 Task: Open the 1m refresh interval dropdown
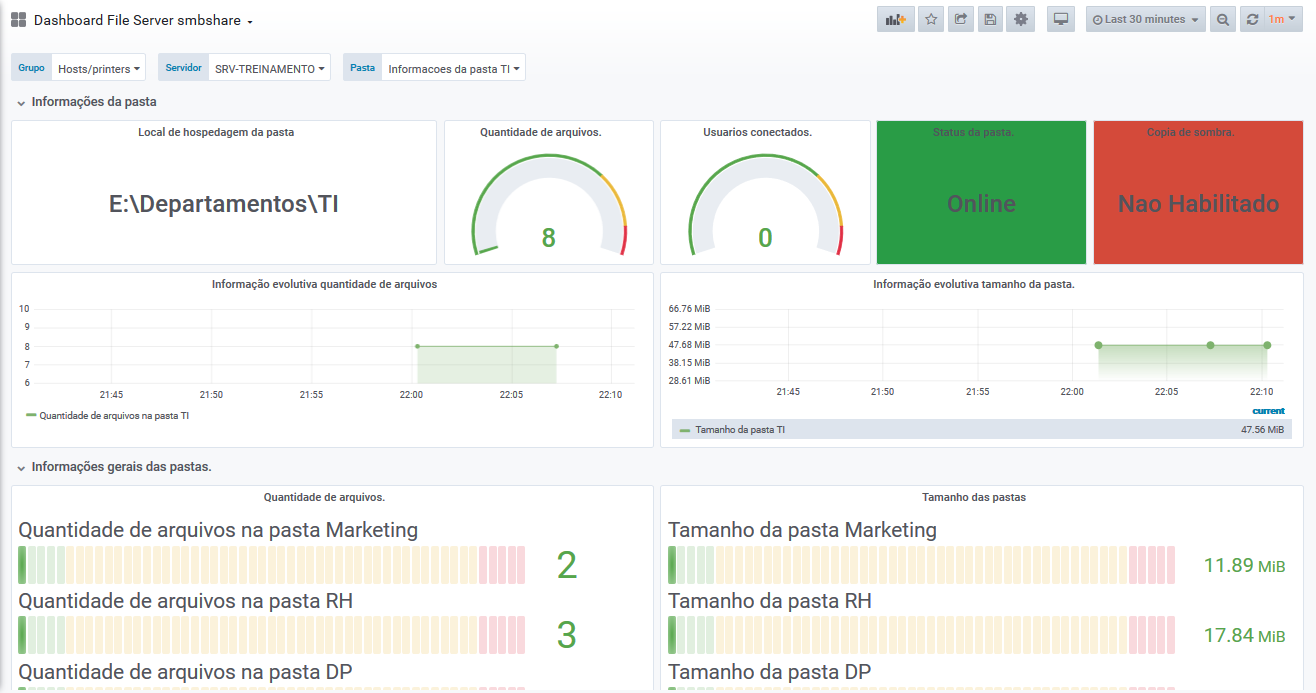pyautogui.click(x=1283, y=19)
